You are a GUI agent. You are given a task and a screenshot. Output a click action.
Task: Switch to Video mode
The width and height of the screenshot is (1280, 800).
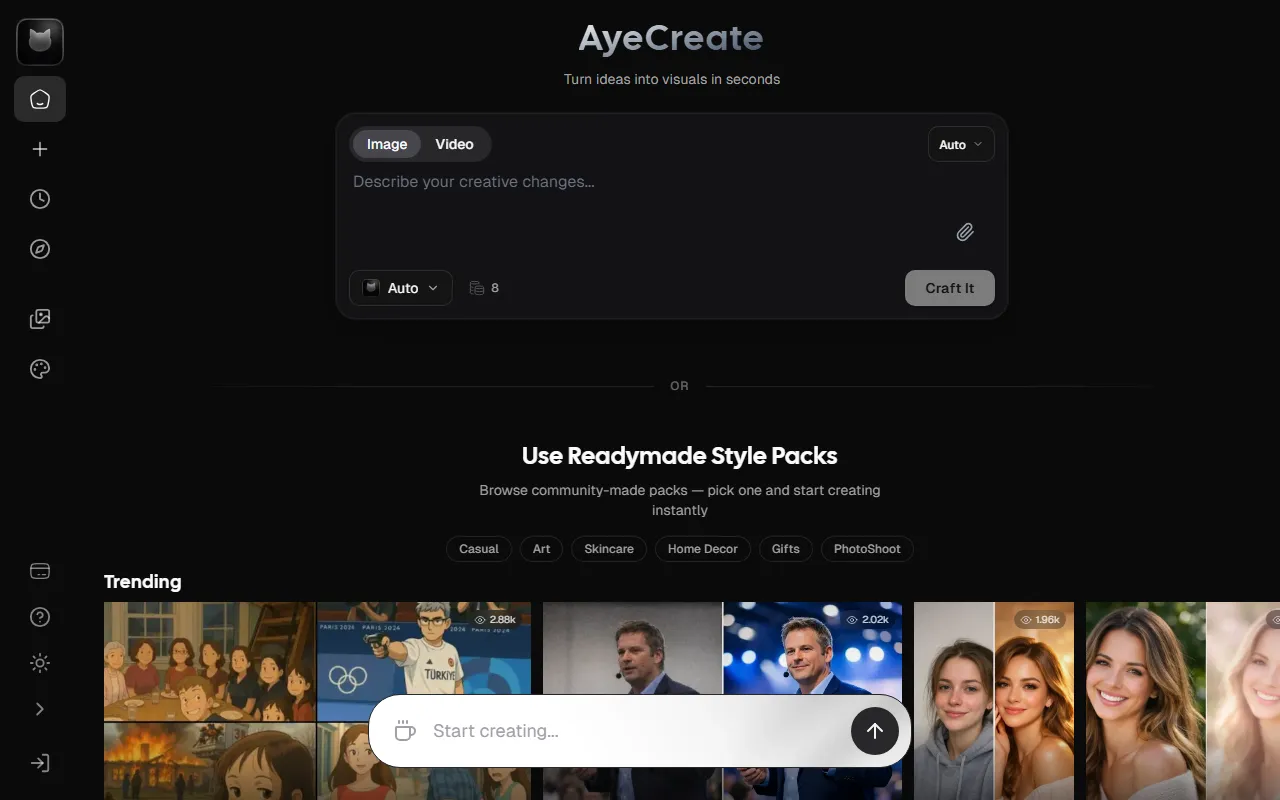(454, 144)
